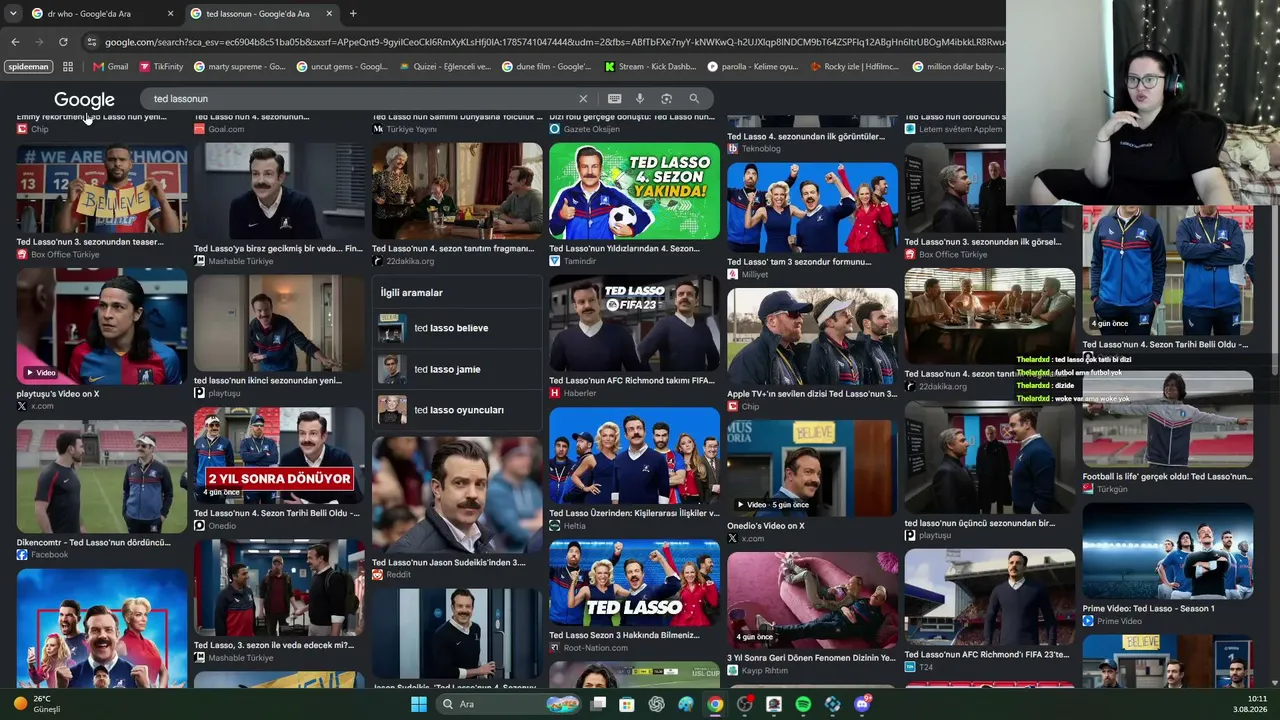Open the Türkgün 'Football is life' image
The width and height of the screenshot is (1280, 720).
click(1167, 419)
